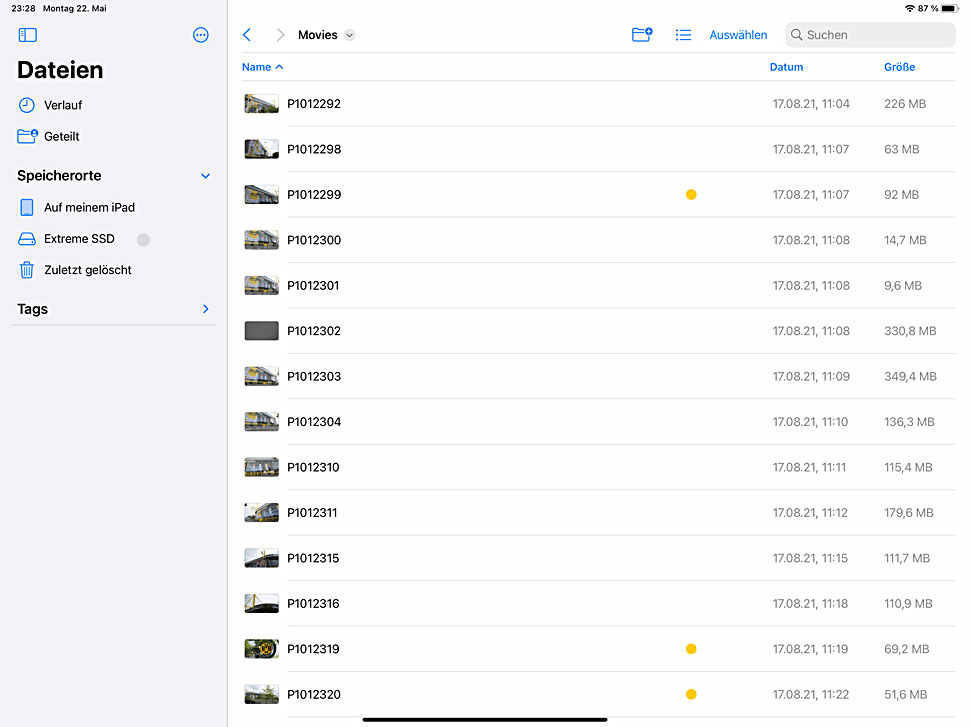Select file name P1012310
The image size is (970, 727).
[x=313, y=467]
